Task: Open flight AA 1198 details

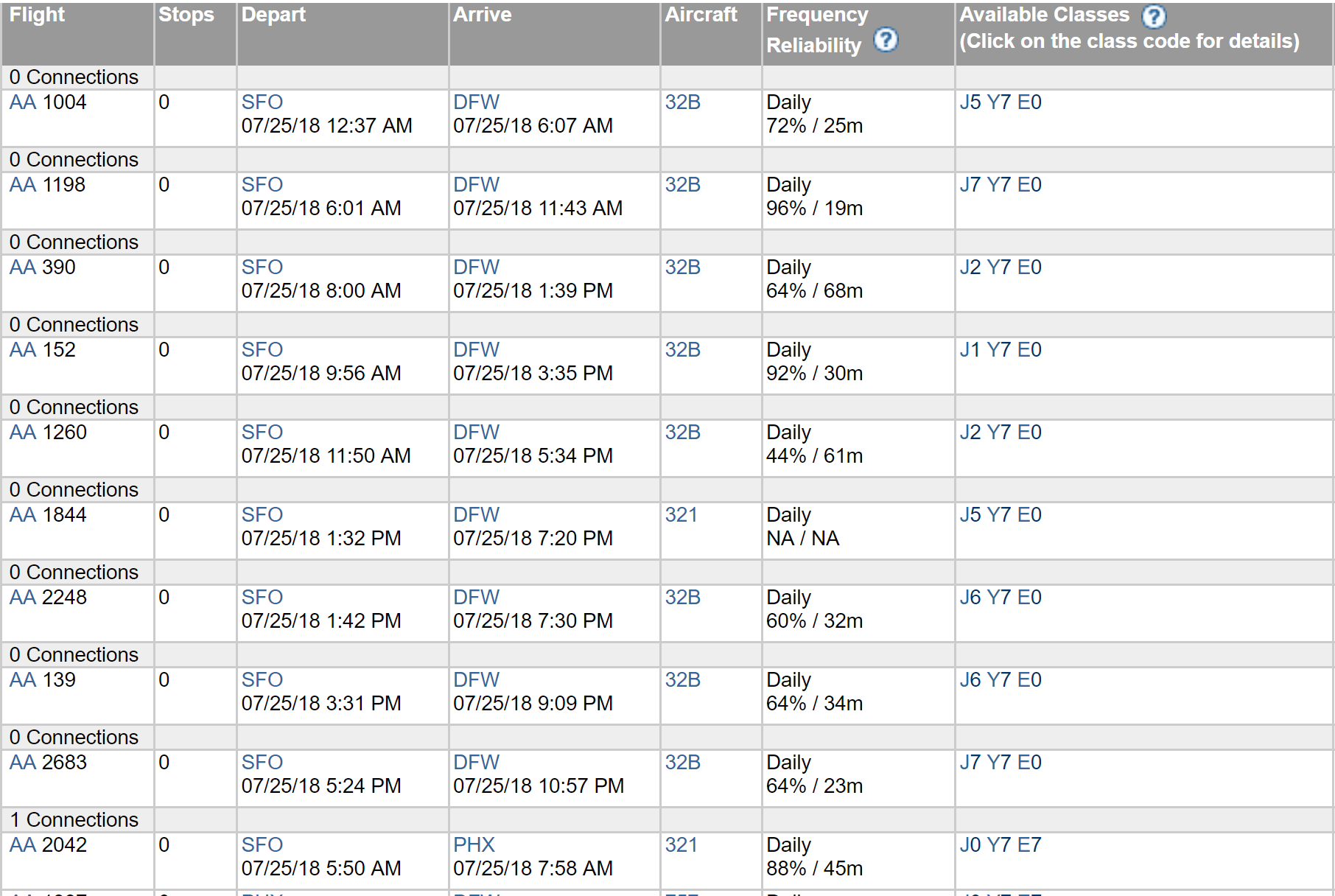Action: point(47,185)
